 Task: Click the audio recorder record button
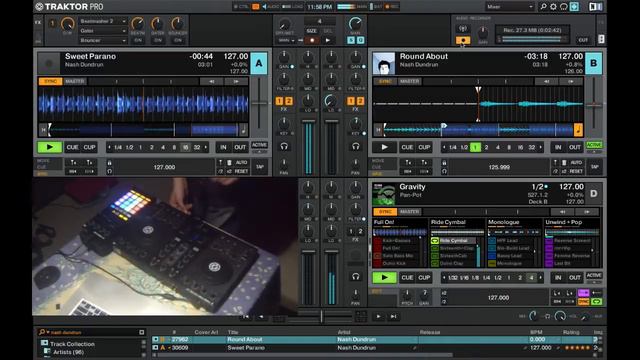463,40
